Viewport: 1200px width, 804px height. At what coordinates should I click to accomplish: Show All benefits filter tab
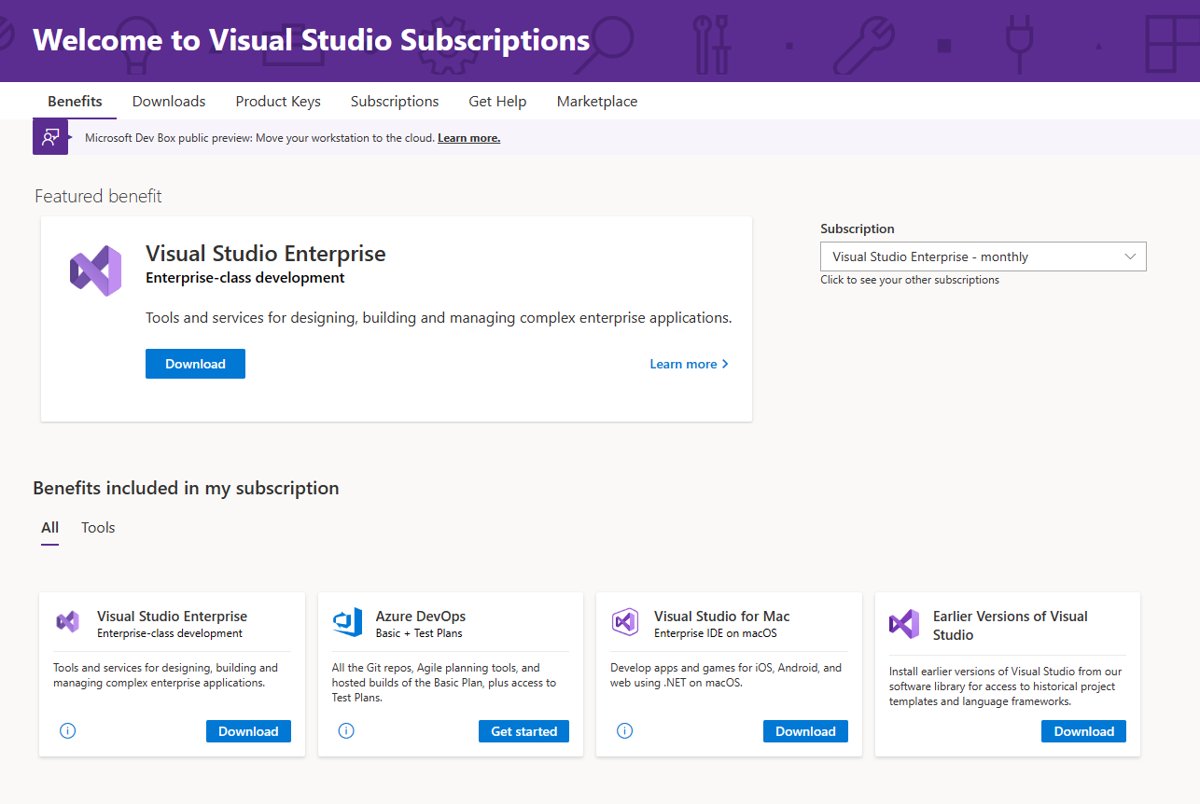tap(50, 527)
